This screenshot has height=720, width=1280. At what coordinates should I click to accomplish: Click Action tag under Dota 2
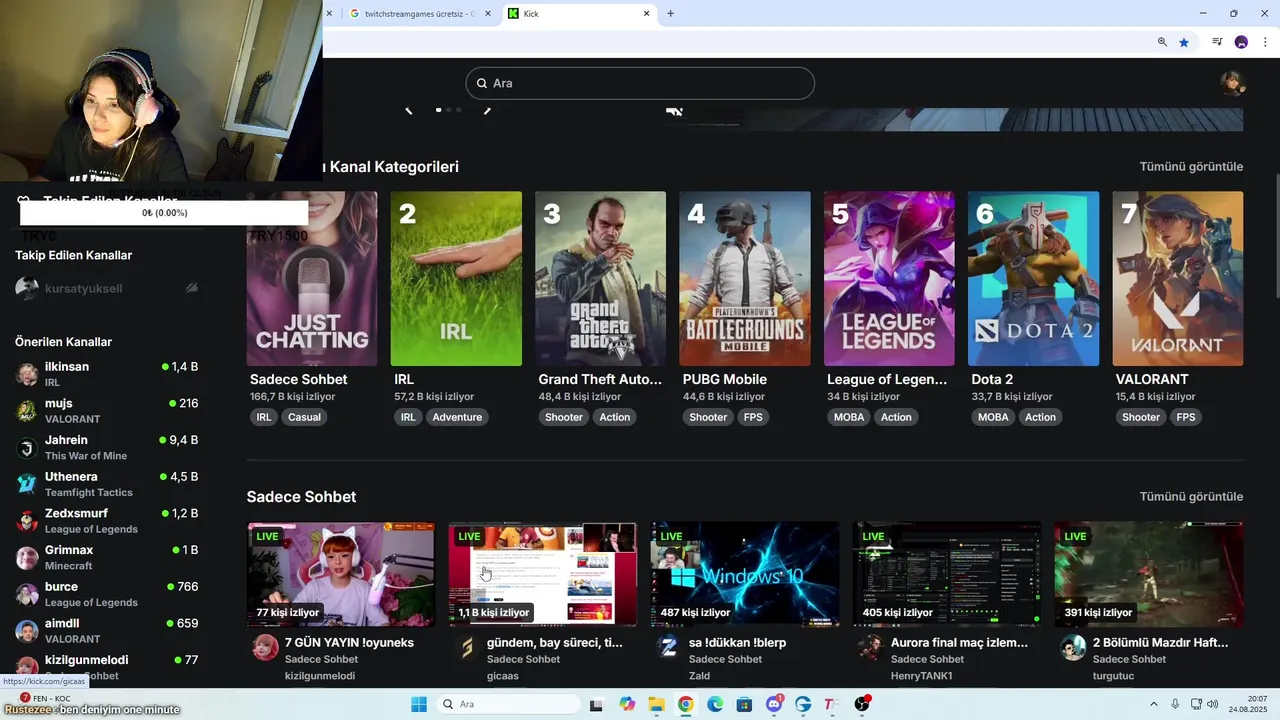click(1040, 417)
